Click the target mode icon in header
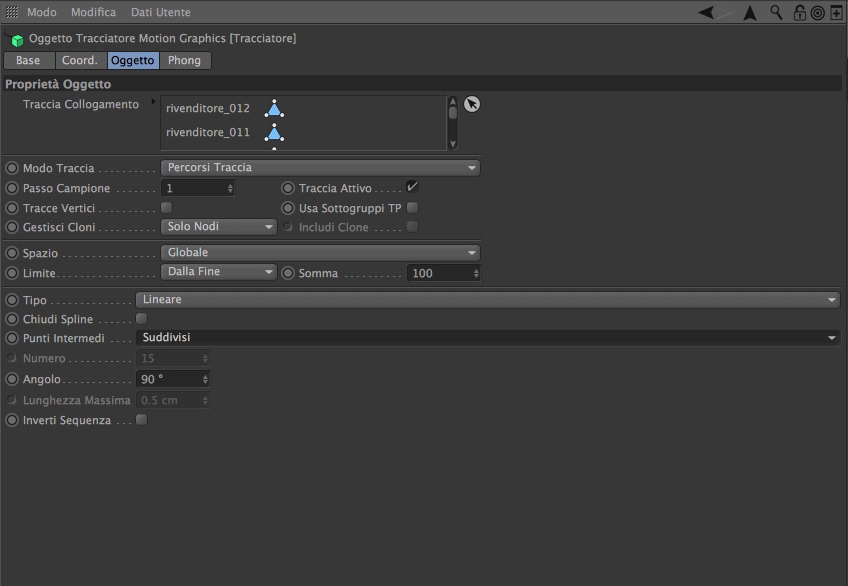 tap(818, 12)
